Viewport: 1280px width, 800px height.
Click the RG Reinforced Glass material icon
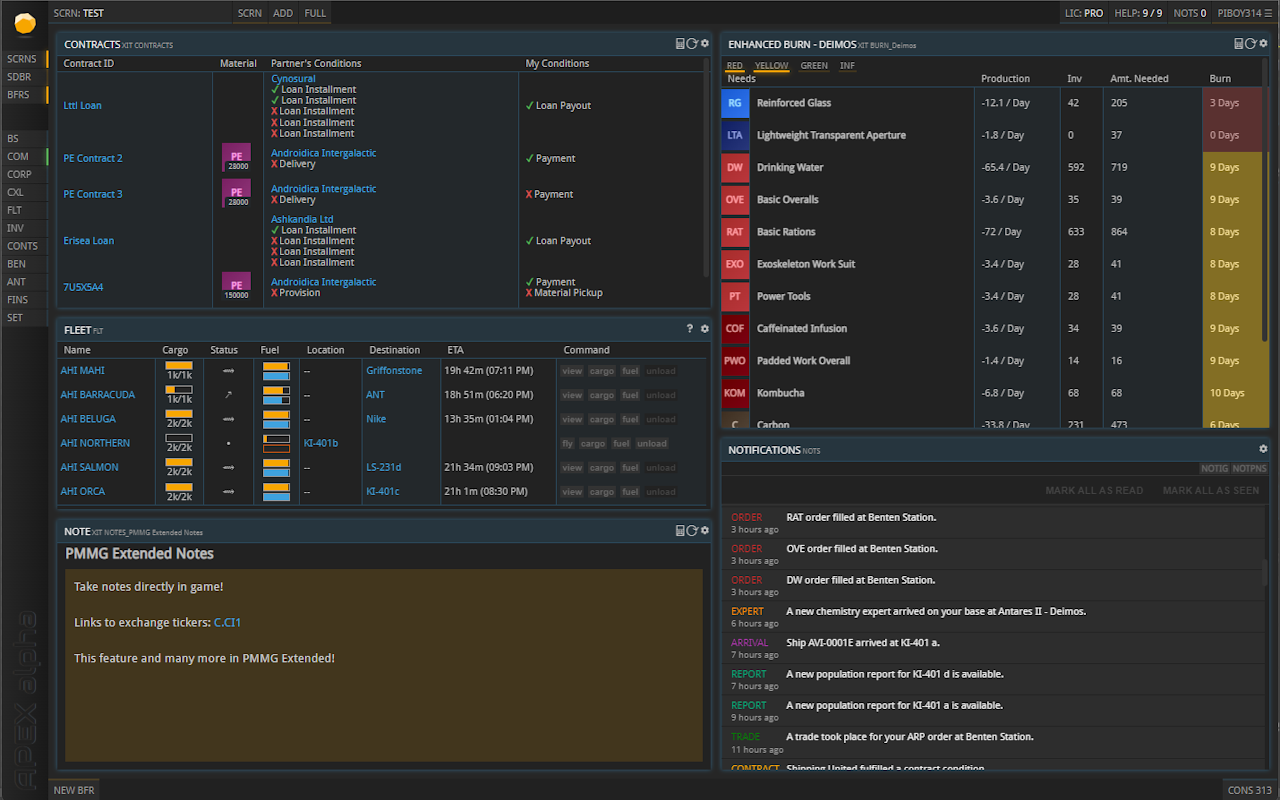click(735, 103)
